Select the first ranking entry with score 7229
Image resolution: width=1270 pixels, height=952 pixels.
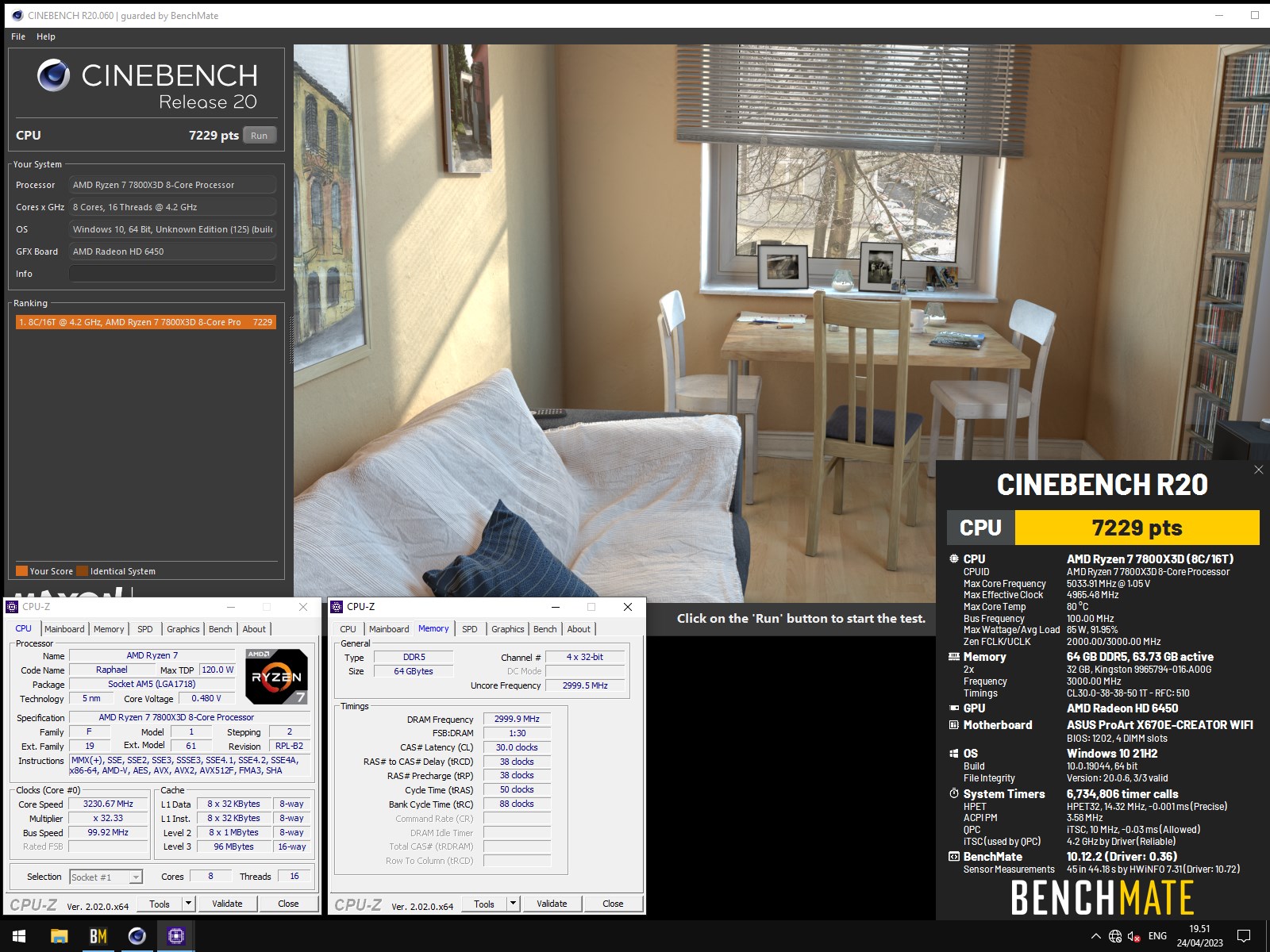click(146, 322)
